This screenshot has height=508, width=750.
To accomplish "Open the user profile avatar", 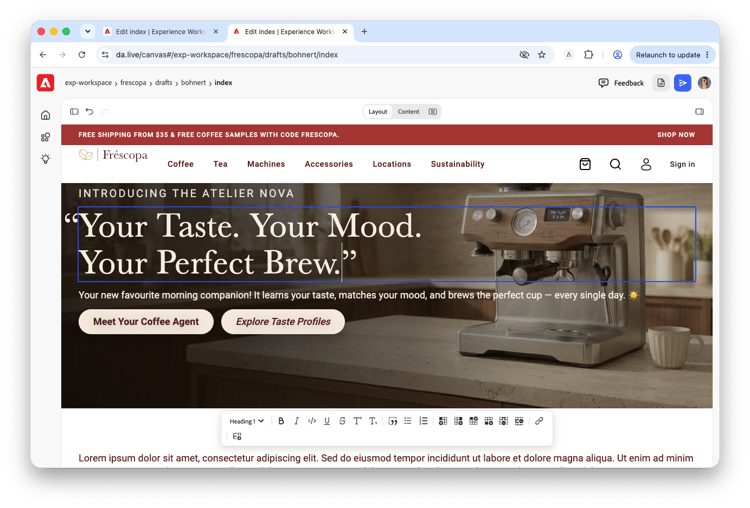I will coord(704,83).
